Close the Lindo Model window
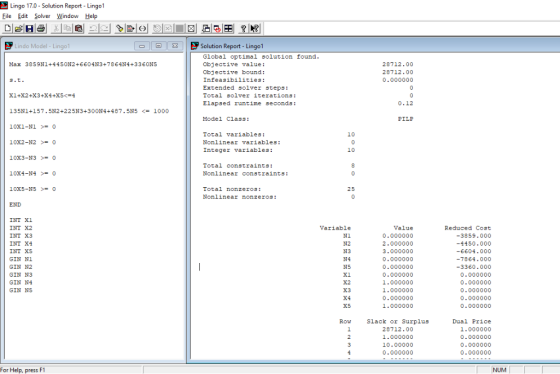The width and height of the screenshot is (560, 374). click(x=175, y=46)
